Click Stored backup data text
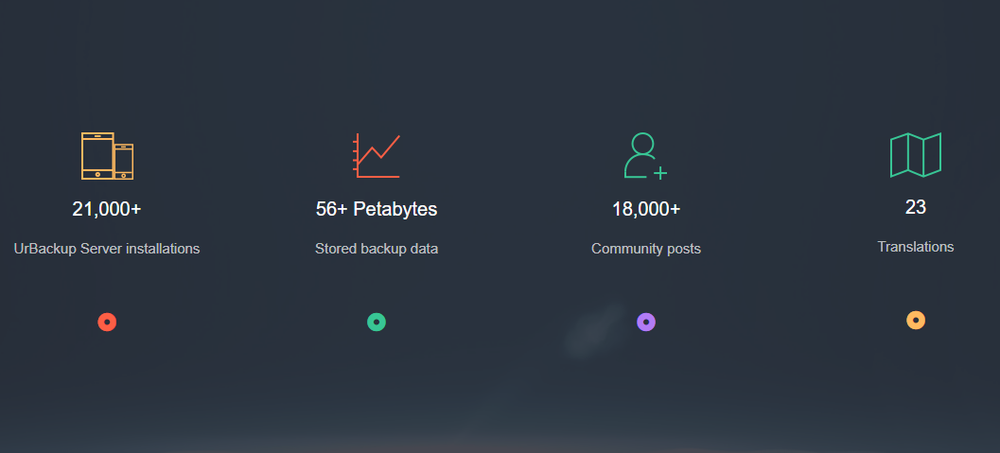The image size is (1000, 453). tap(376, 249)
